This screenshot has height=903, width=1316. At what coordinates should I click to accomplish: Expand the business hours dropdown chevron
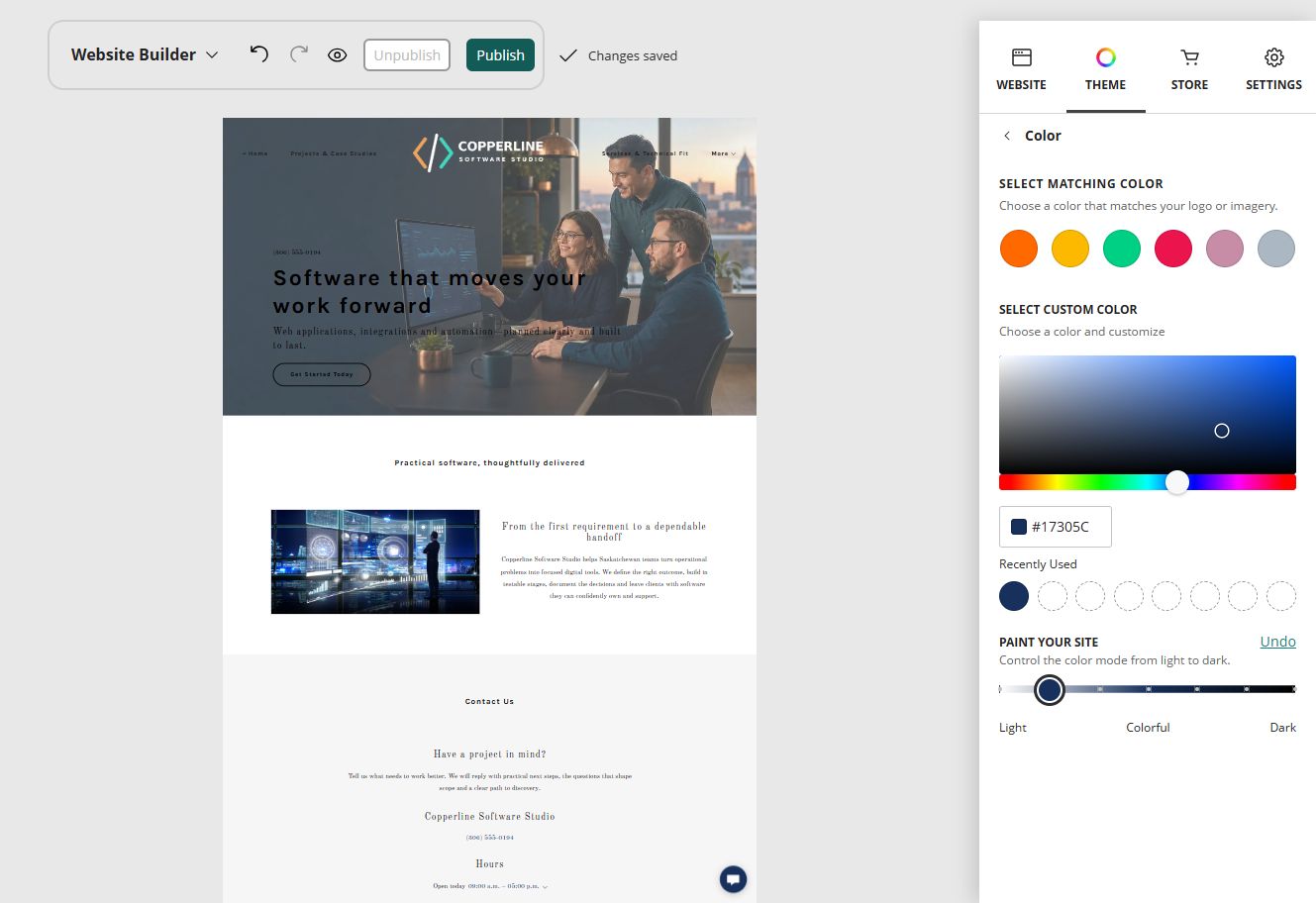[545, 887]
